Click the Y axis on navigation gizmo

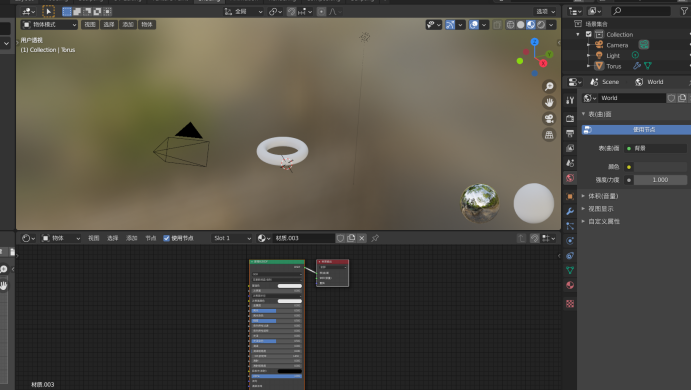pos(549,54)
